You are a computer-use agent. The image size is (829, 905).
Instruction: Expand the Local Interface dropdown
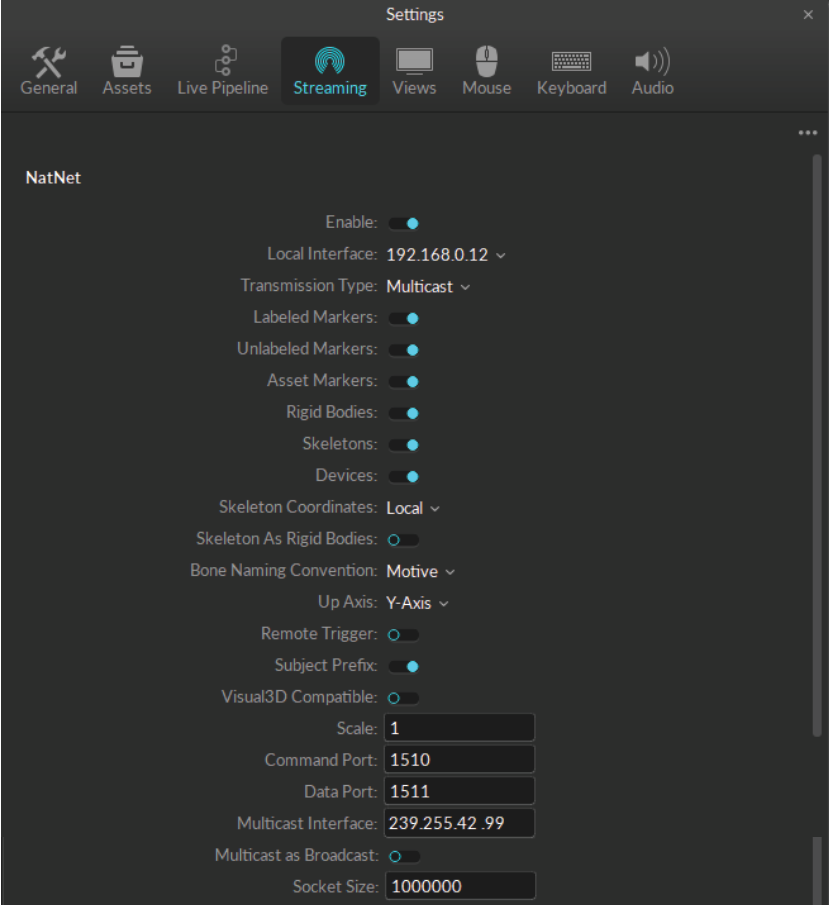(x=446, y=255)
